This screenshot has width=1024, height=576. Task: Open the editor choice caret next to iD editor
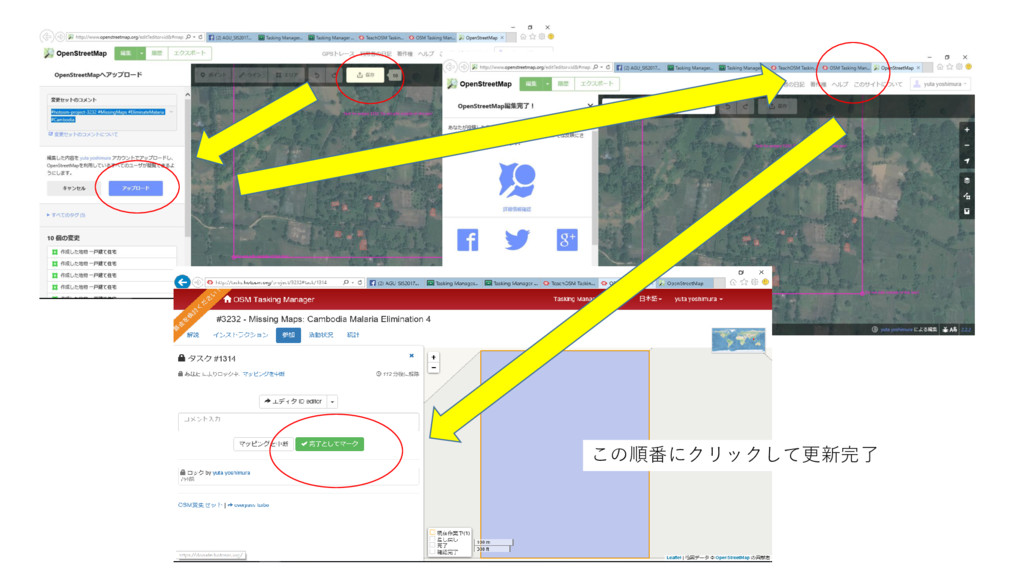[x=332, y=402]
